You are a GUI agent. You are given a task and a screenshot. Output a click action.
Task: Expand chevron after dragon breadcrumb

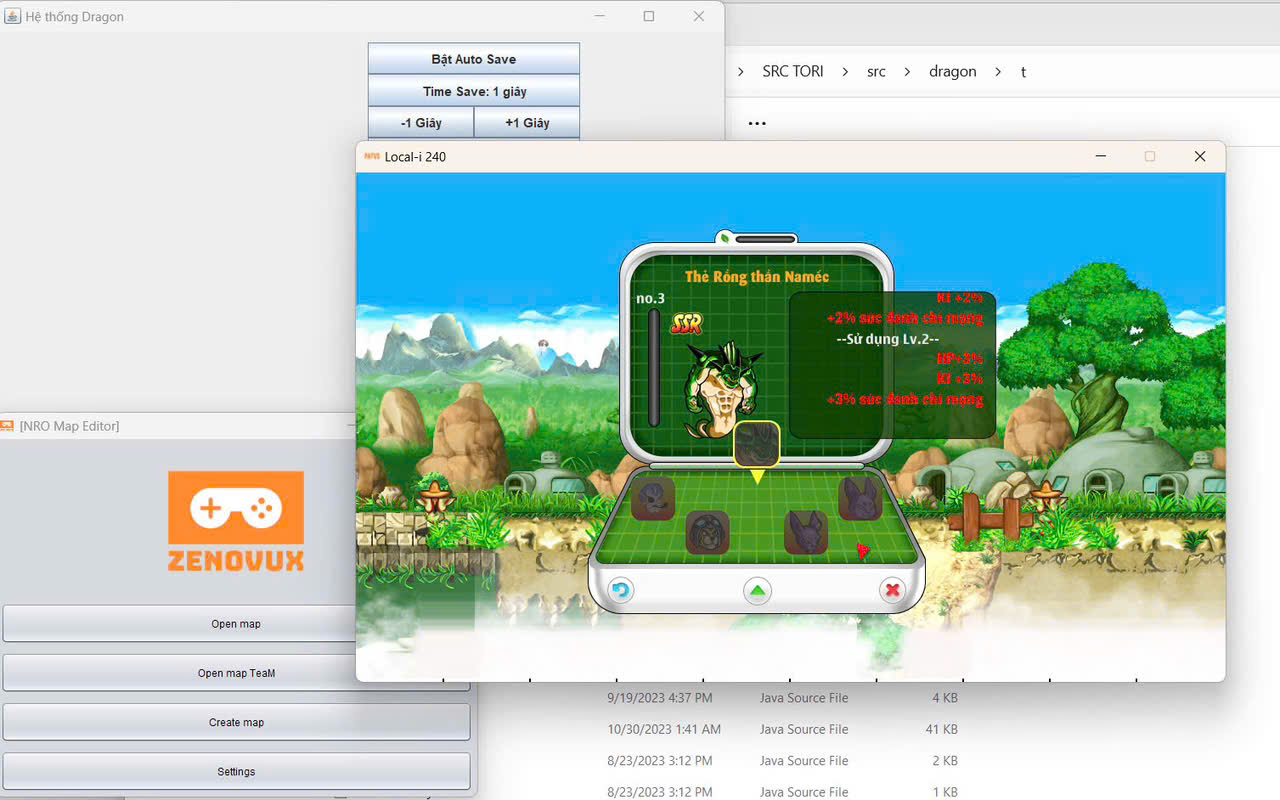point(998,72)
